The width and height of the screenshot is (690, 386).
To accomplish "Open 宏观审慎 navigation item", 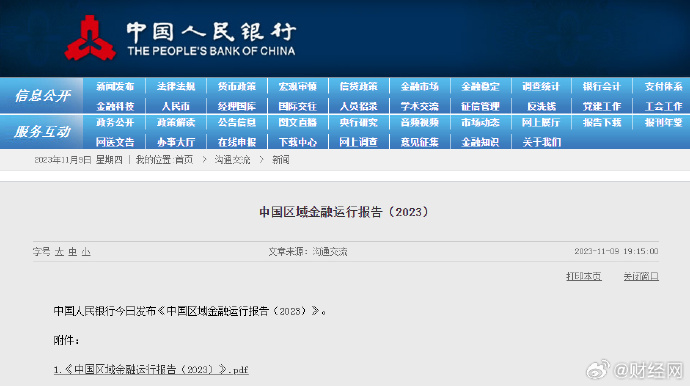I will click(x=297, y=87).
